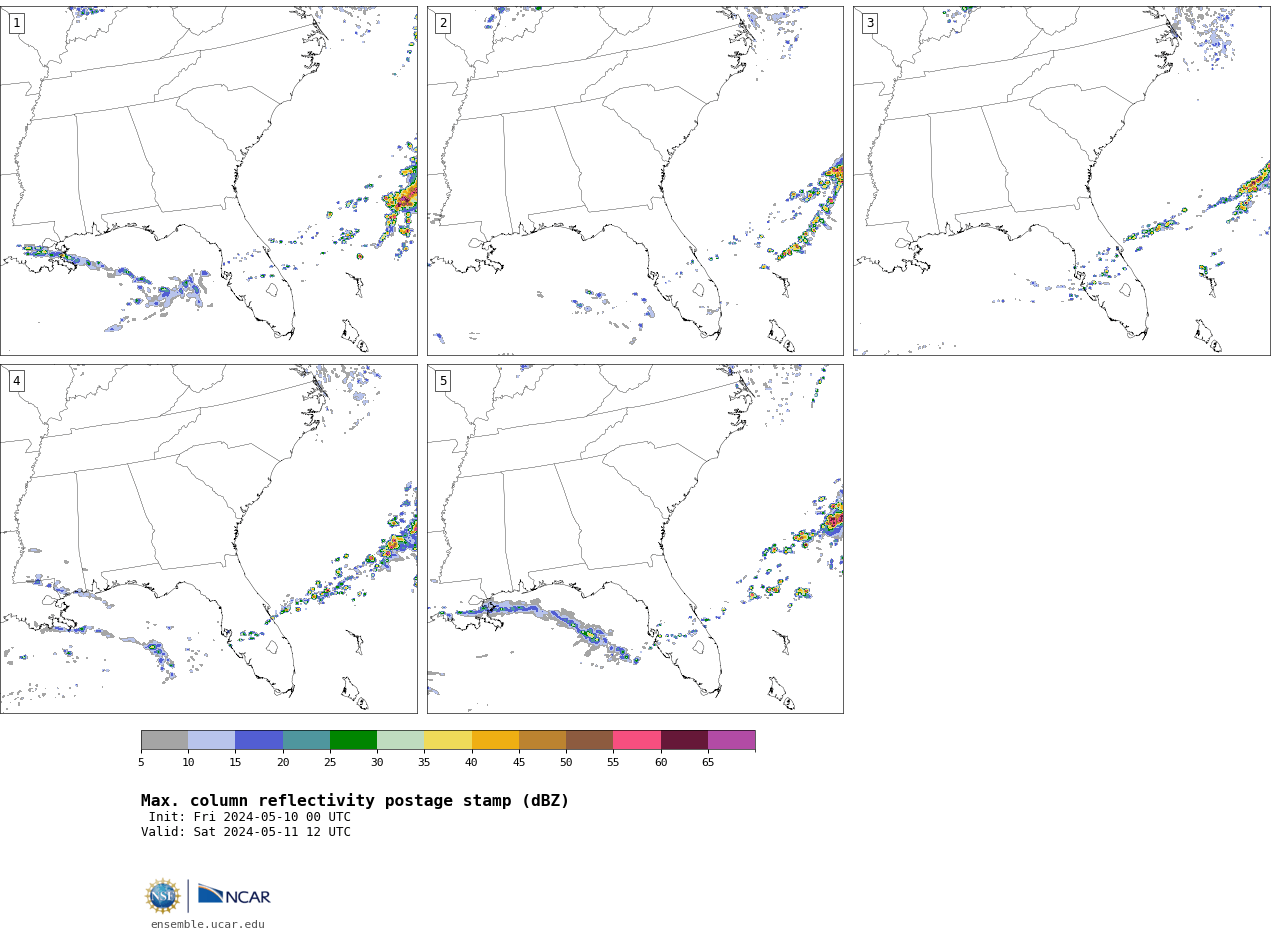Image resolution: width=1280 pixels, height=936 pixels.
Task: Click the '35' colorbar tick label
Action: click(x=424, y=763)
